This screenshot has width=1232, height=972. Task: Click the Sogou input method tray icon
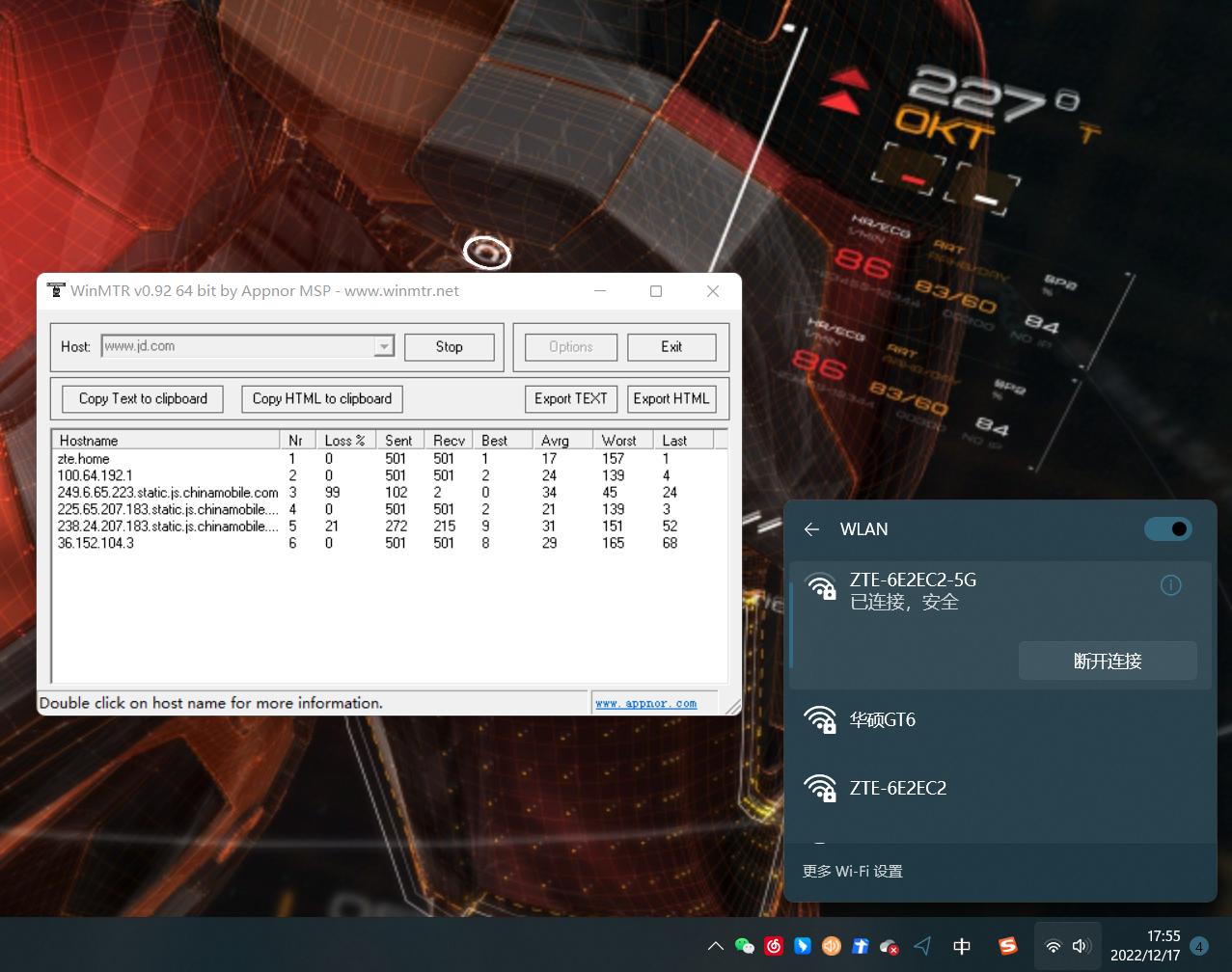(x=1007, y=946)
